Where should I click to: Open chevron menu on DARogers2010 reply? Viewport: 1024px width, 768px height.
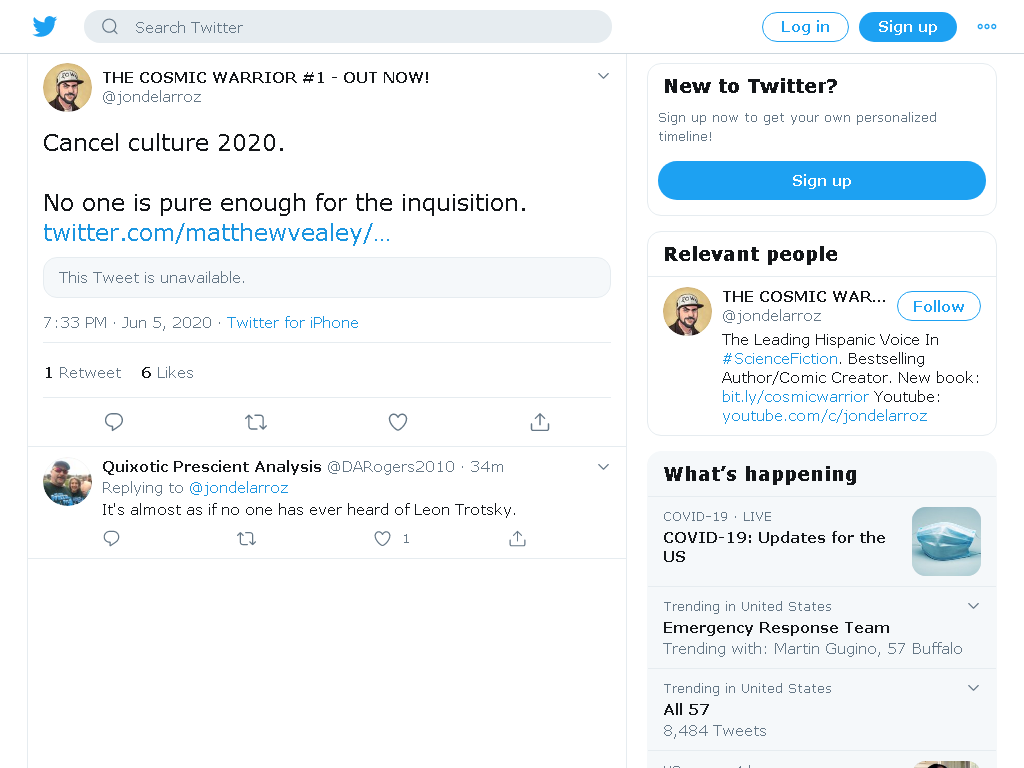coord(603,467)
